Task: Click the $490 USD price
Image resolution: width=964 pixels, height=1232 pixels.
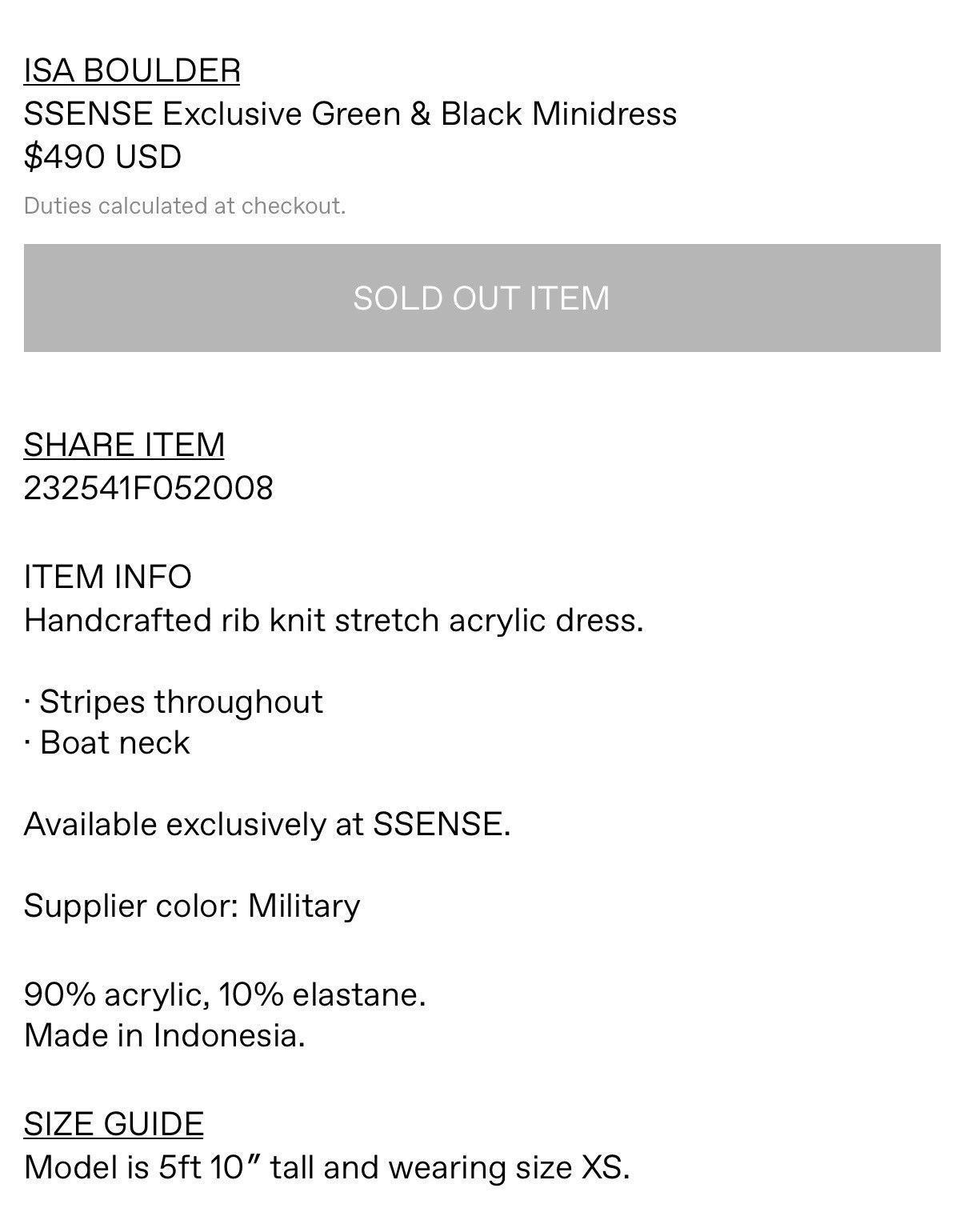Action: coord(102,156)
